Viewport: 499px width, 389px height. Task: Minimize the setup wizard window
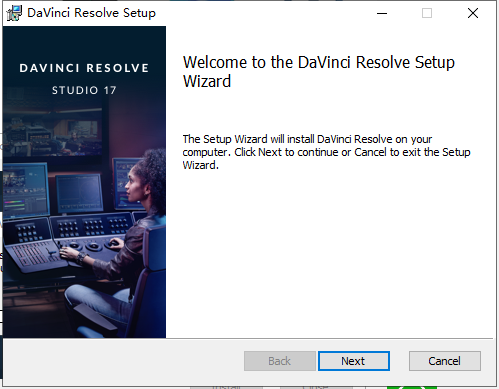(x=382, y=13)
